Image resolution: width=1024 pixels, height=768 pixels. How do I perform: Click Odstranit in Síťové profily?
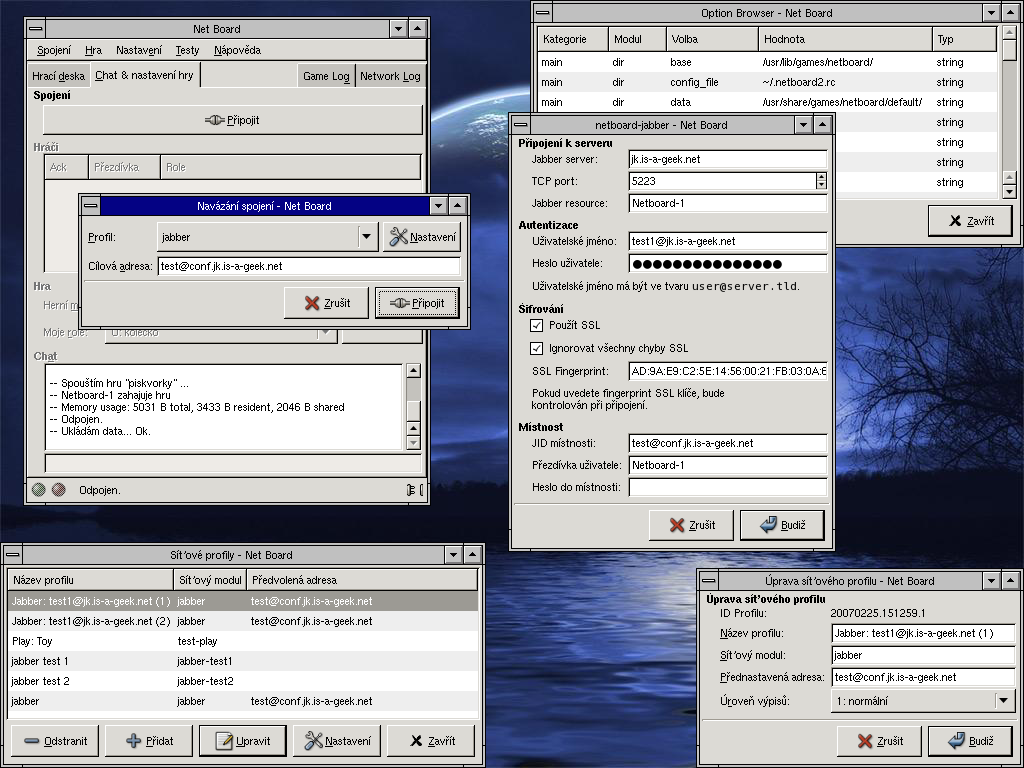(x=55, y=741)
